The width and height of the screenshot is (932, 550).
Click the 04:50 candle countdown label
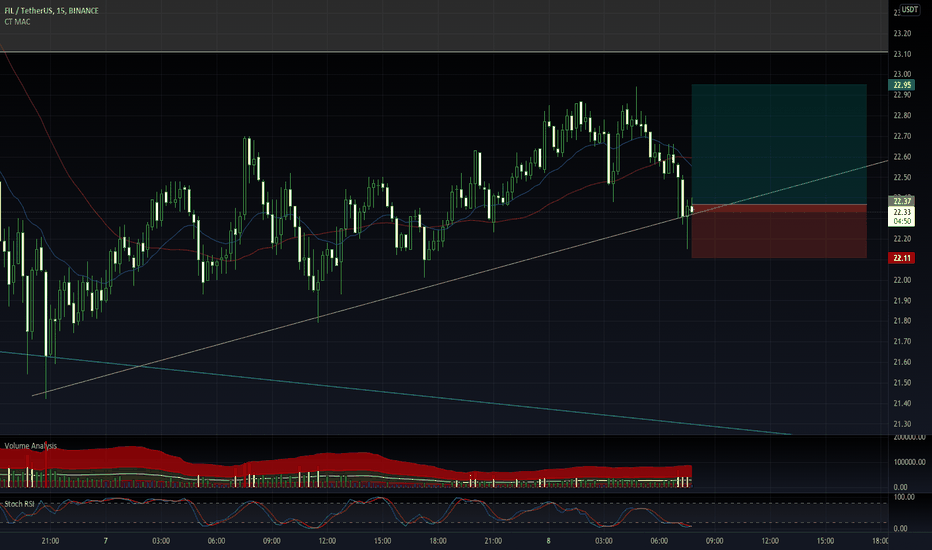[901, 221]
